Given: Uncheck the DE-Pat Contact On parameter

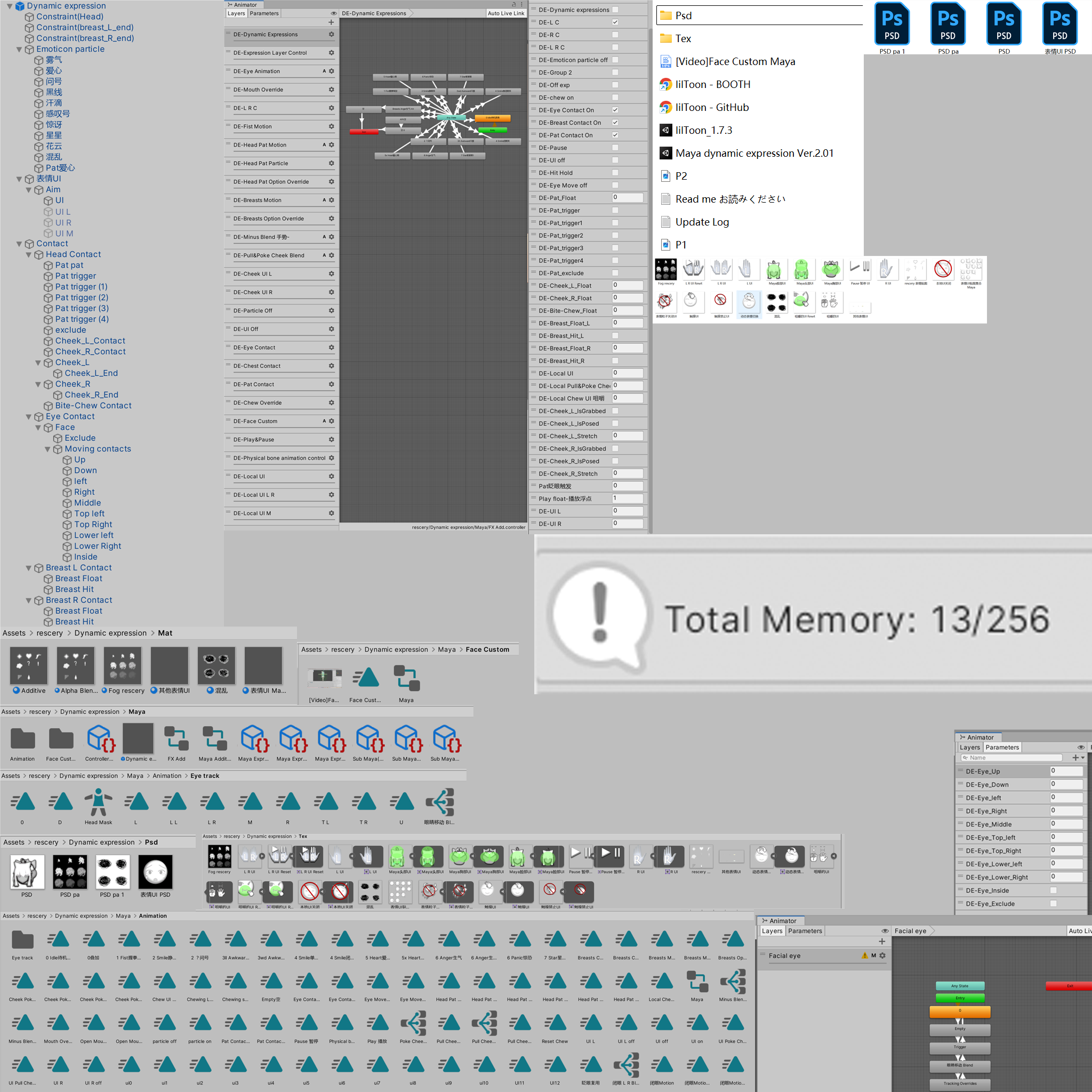Looking at the screenshot, I should point(615,135).
